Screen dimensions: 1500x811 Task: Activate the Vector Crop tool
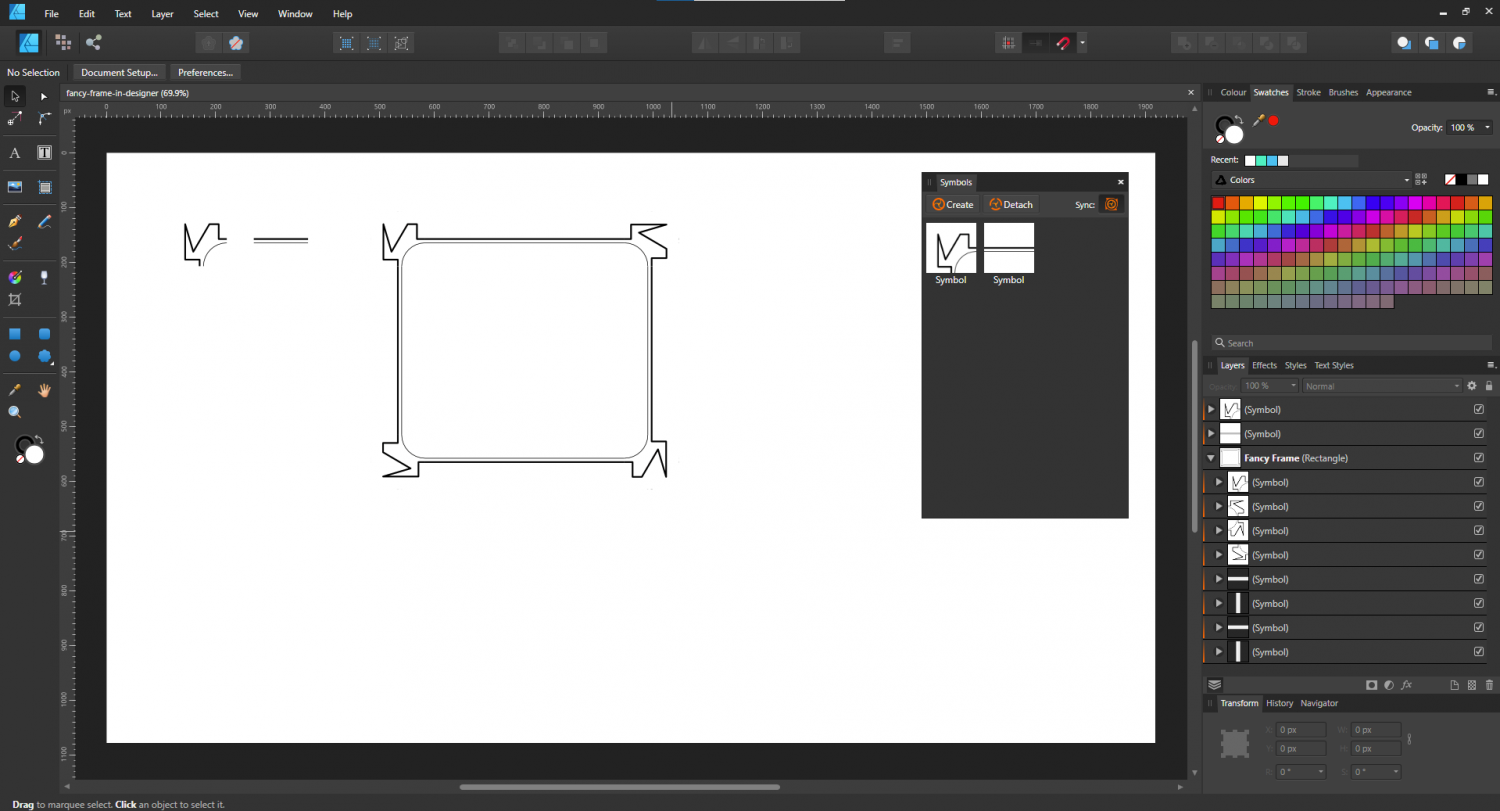(x=14, y=299)
